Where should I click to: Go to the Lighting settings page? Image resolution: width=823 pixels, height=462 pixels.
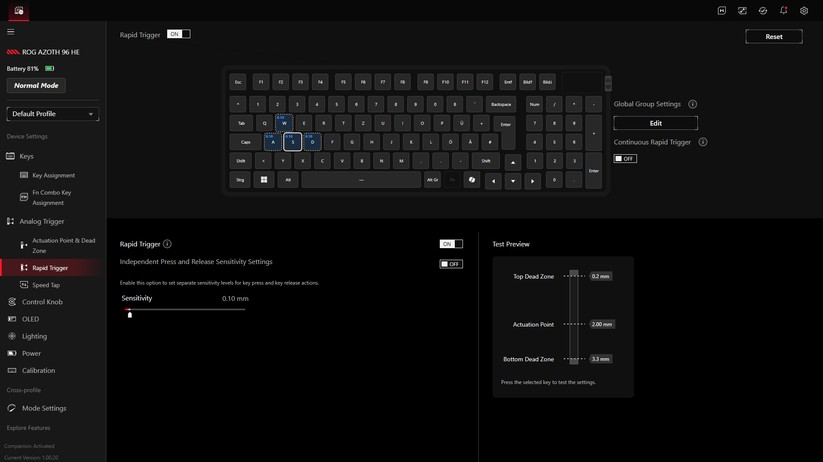point(34,336)
